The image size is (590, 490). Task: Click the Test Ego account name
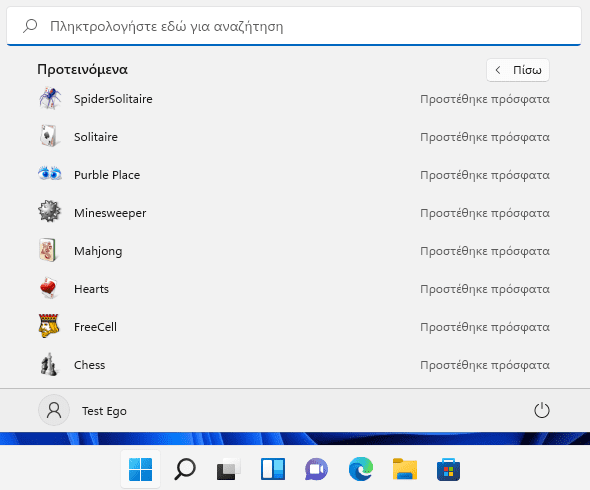click(x=105, y=411)
